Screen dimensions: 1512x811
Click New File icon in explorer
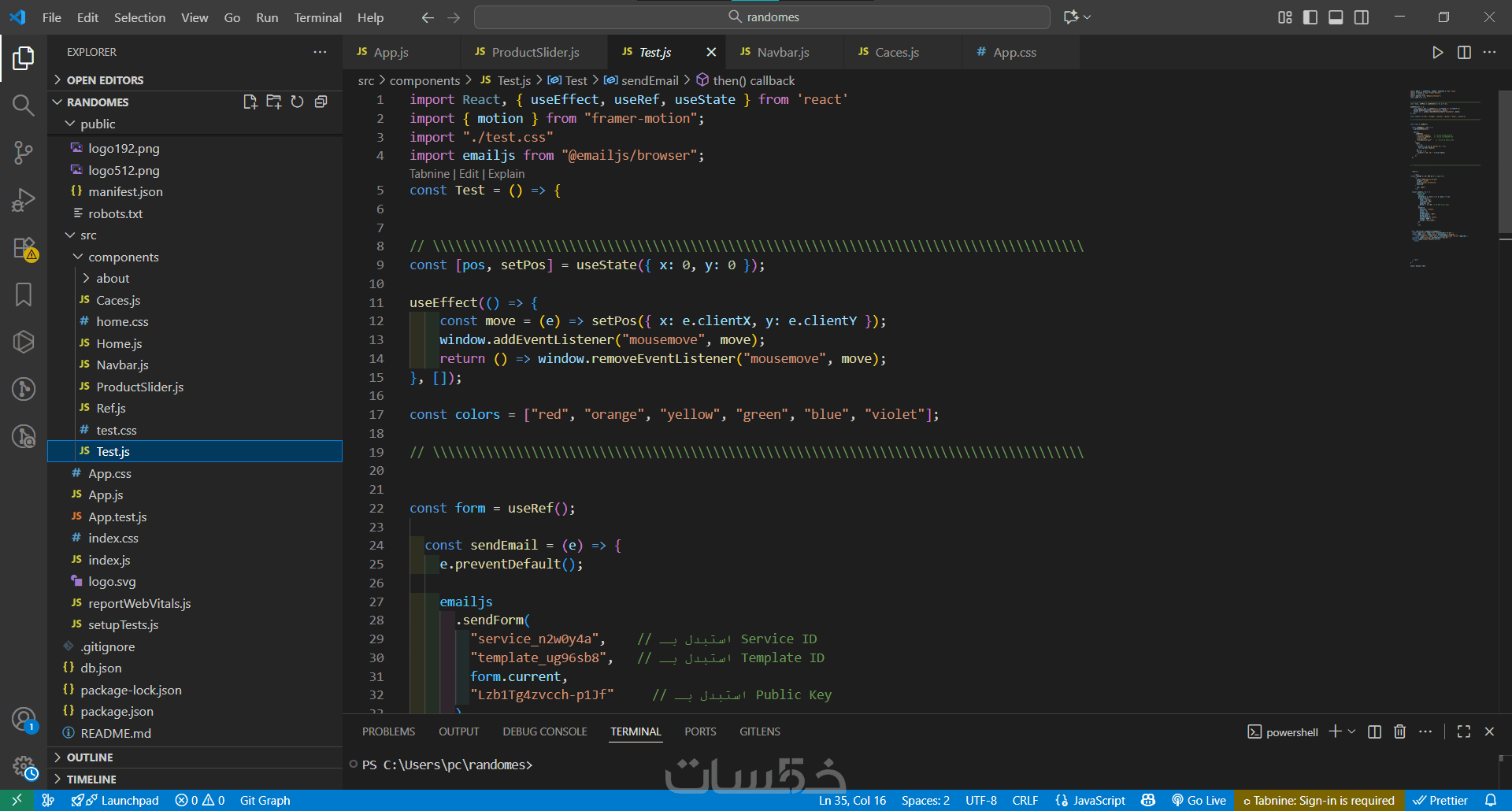click(250, 102)
